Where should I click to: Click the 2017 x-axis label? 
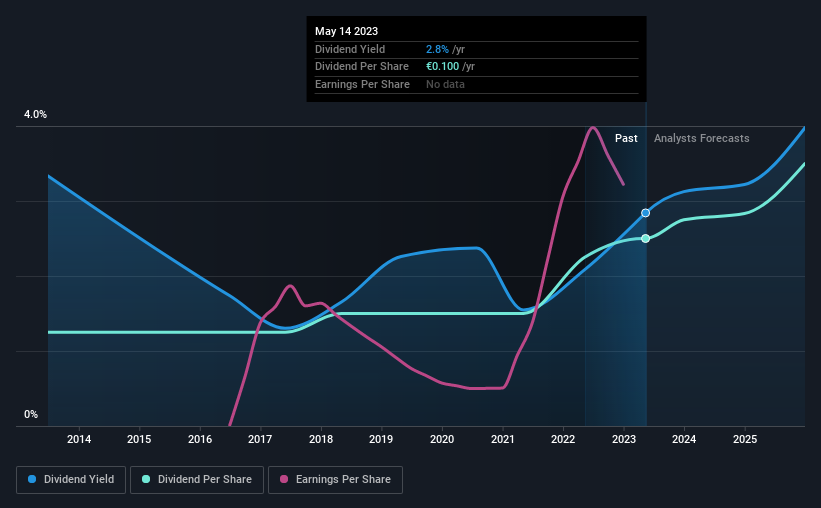pos(260,439)
